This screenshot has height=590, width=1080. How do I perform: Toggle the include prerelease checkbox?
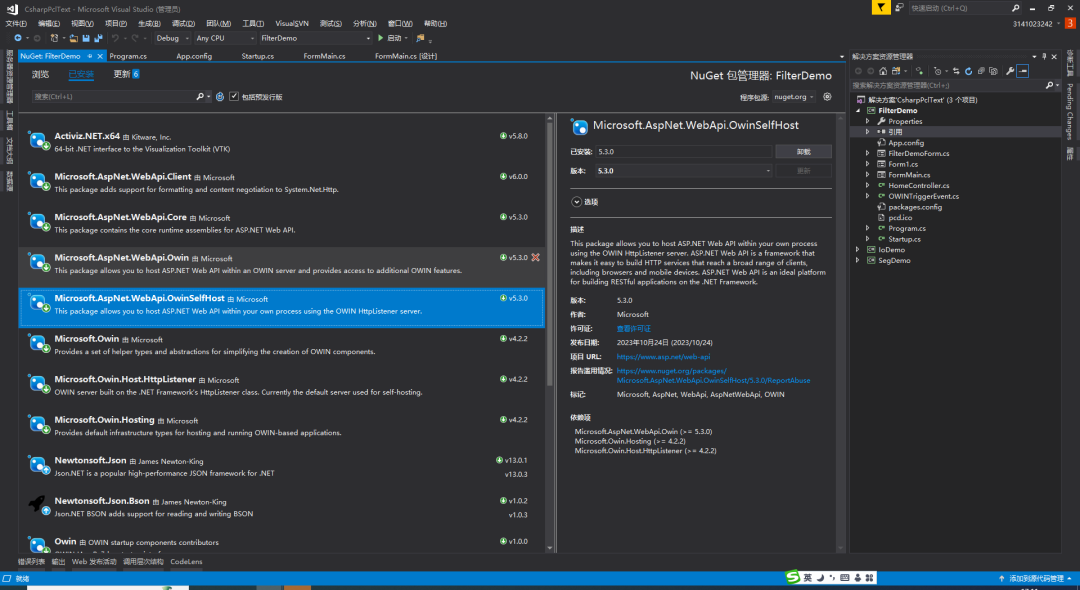pos(234,97)
